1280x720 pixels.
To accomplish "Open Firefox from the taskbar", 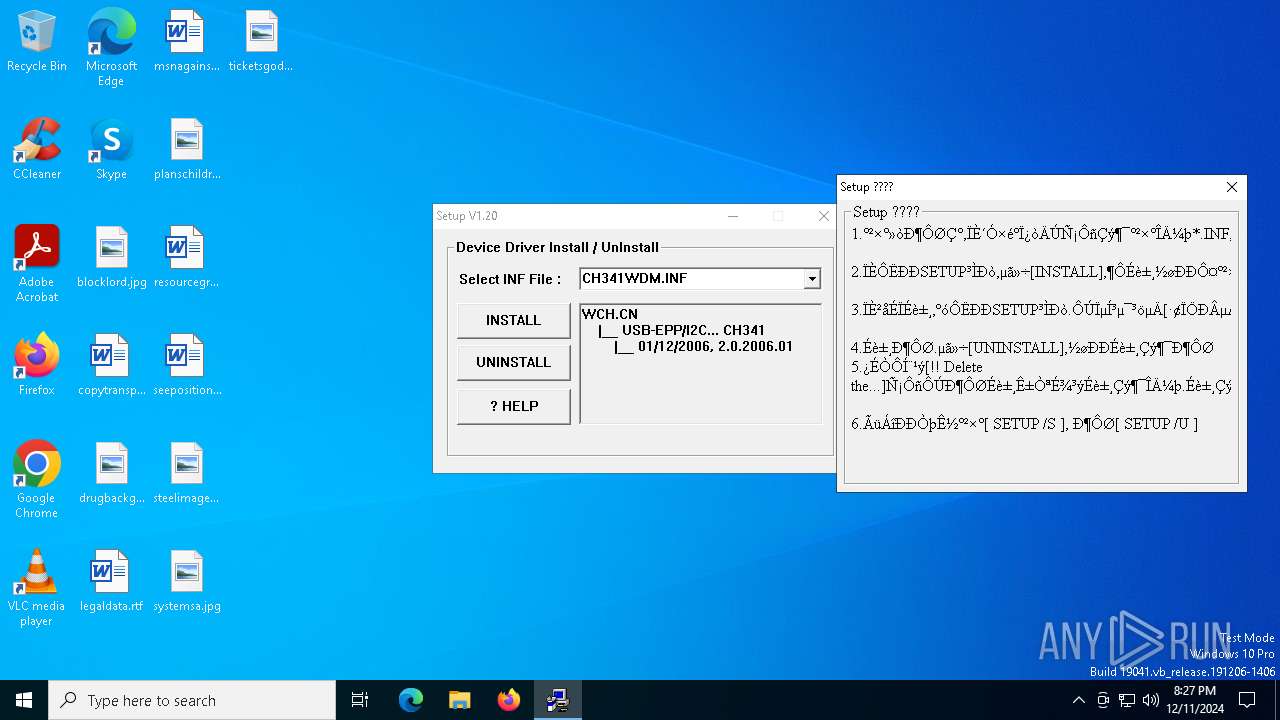I will [509, 700].
